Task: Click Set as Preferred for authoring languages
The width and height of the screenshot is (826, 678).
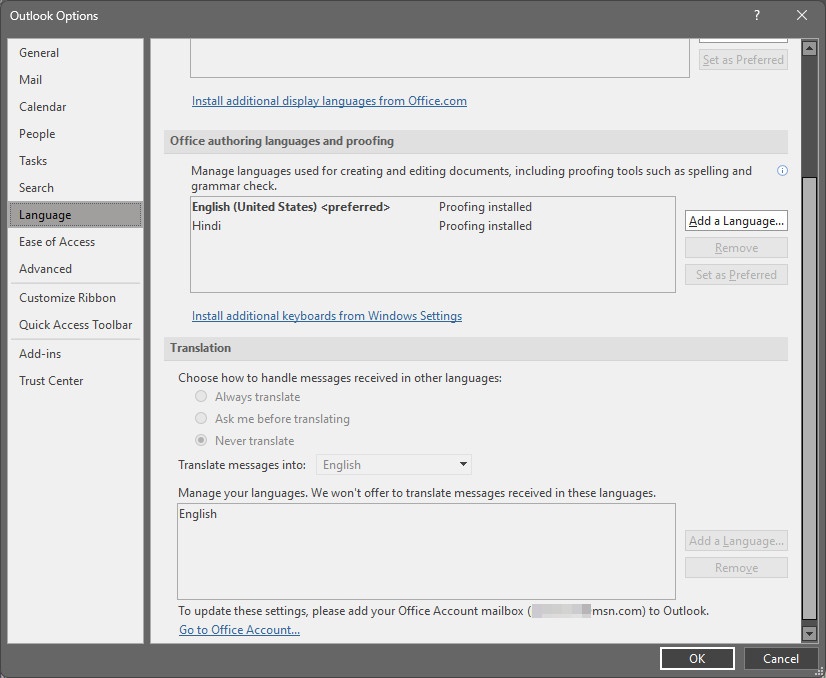Action: 736,274
